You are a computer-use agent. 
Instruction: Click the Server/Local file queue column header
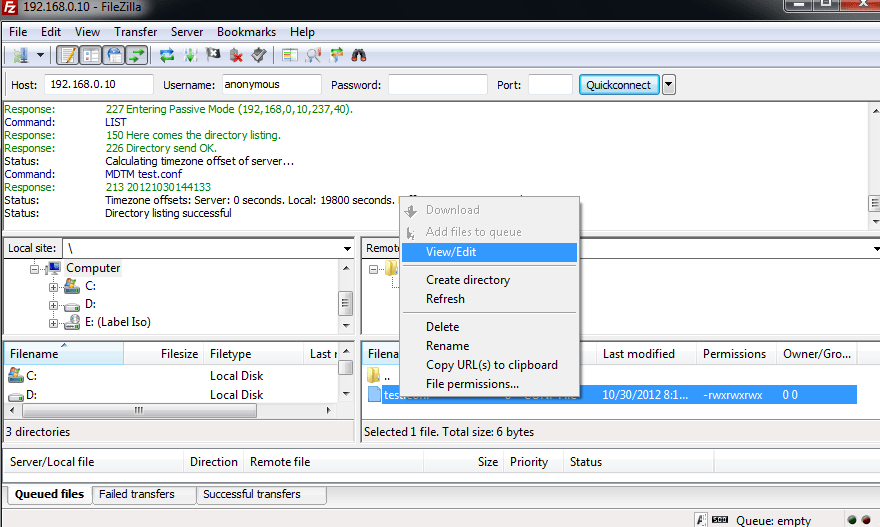tap(94, 462)
